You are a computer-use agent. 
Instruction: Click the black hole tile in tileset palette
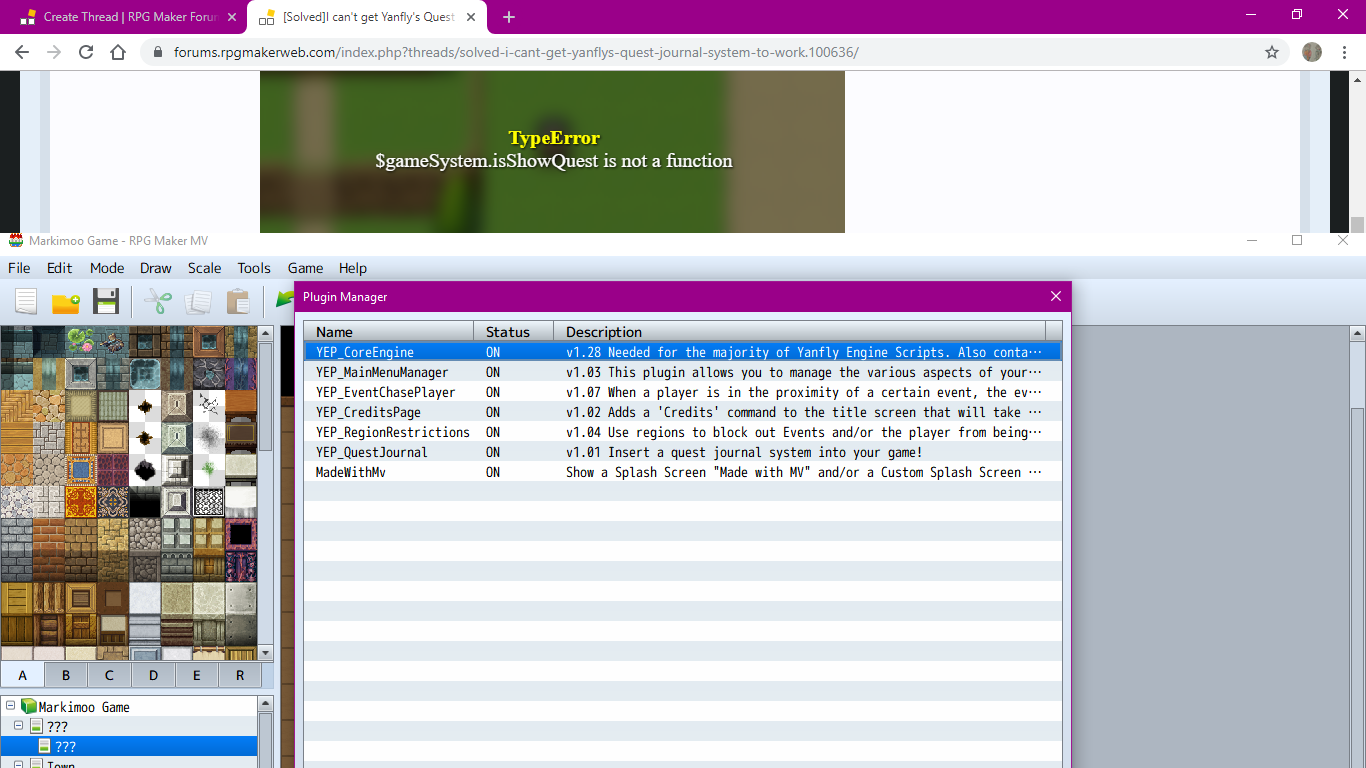click(x=144, y=470)
